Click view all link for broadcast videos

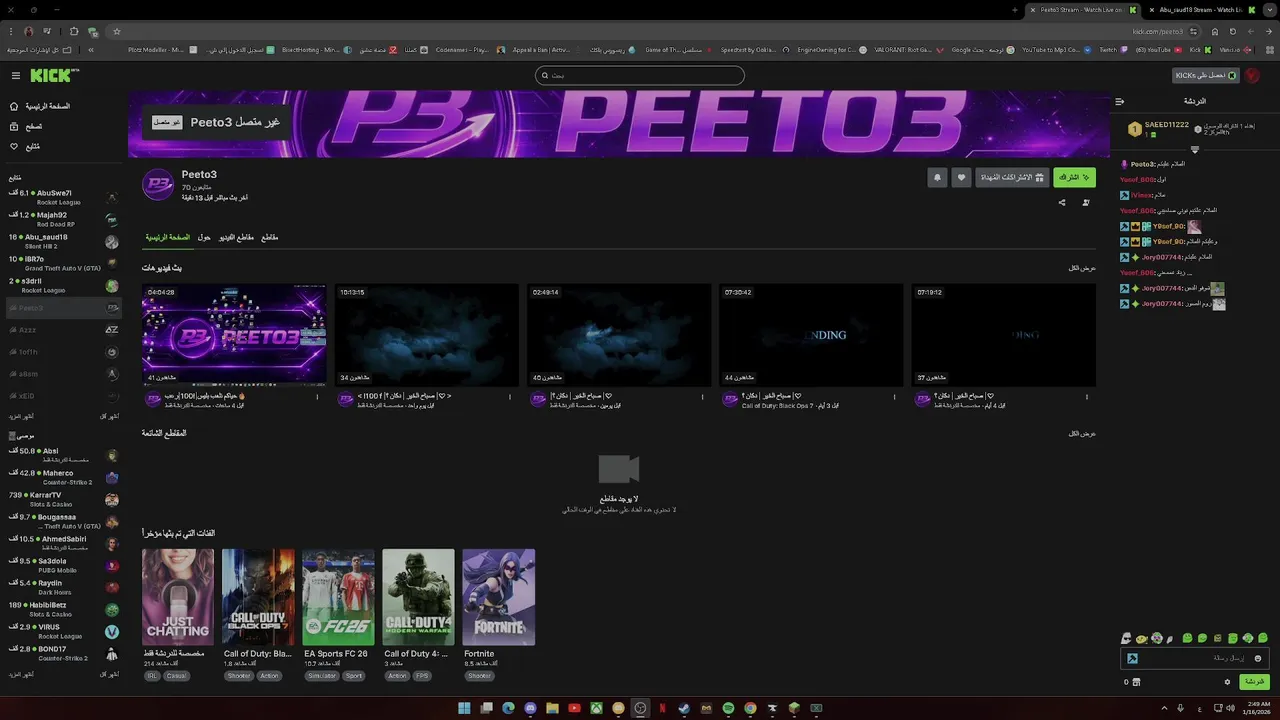pos(1082,268)
